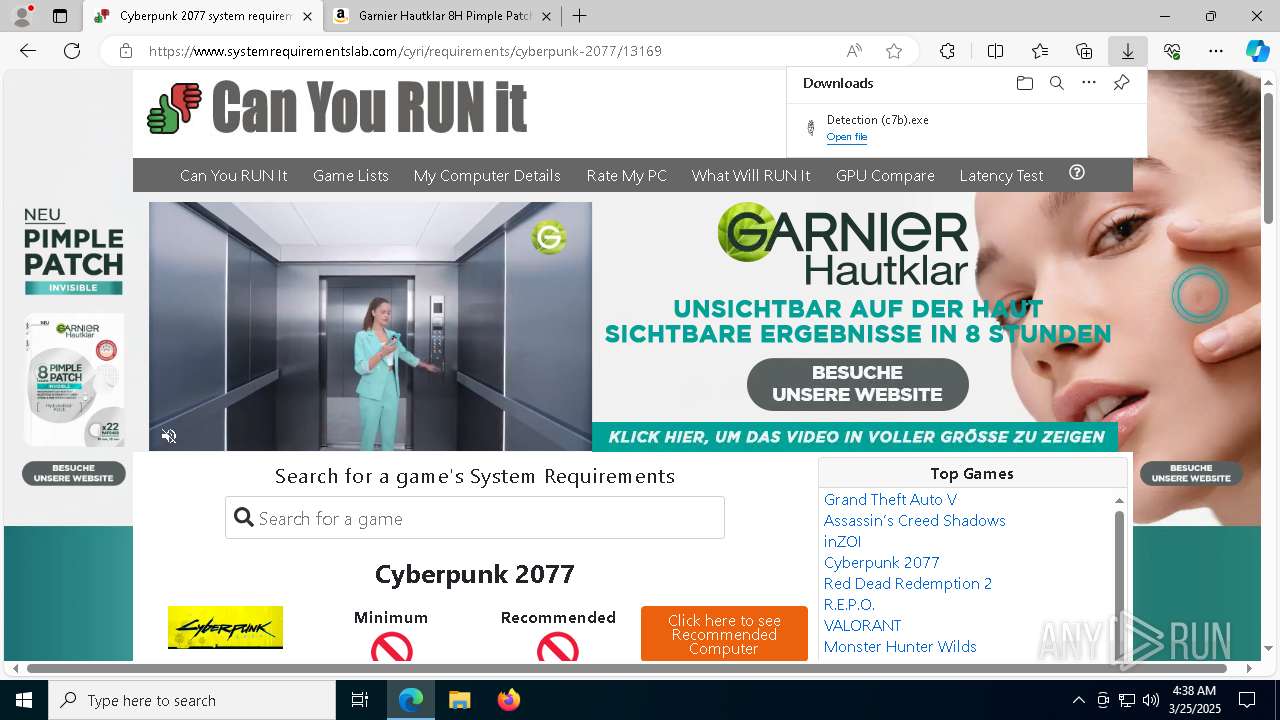Open File Explorer from taskbar
This screenshot has width=1280, height=720.
[459, 700]
